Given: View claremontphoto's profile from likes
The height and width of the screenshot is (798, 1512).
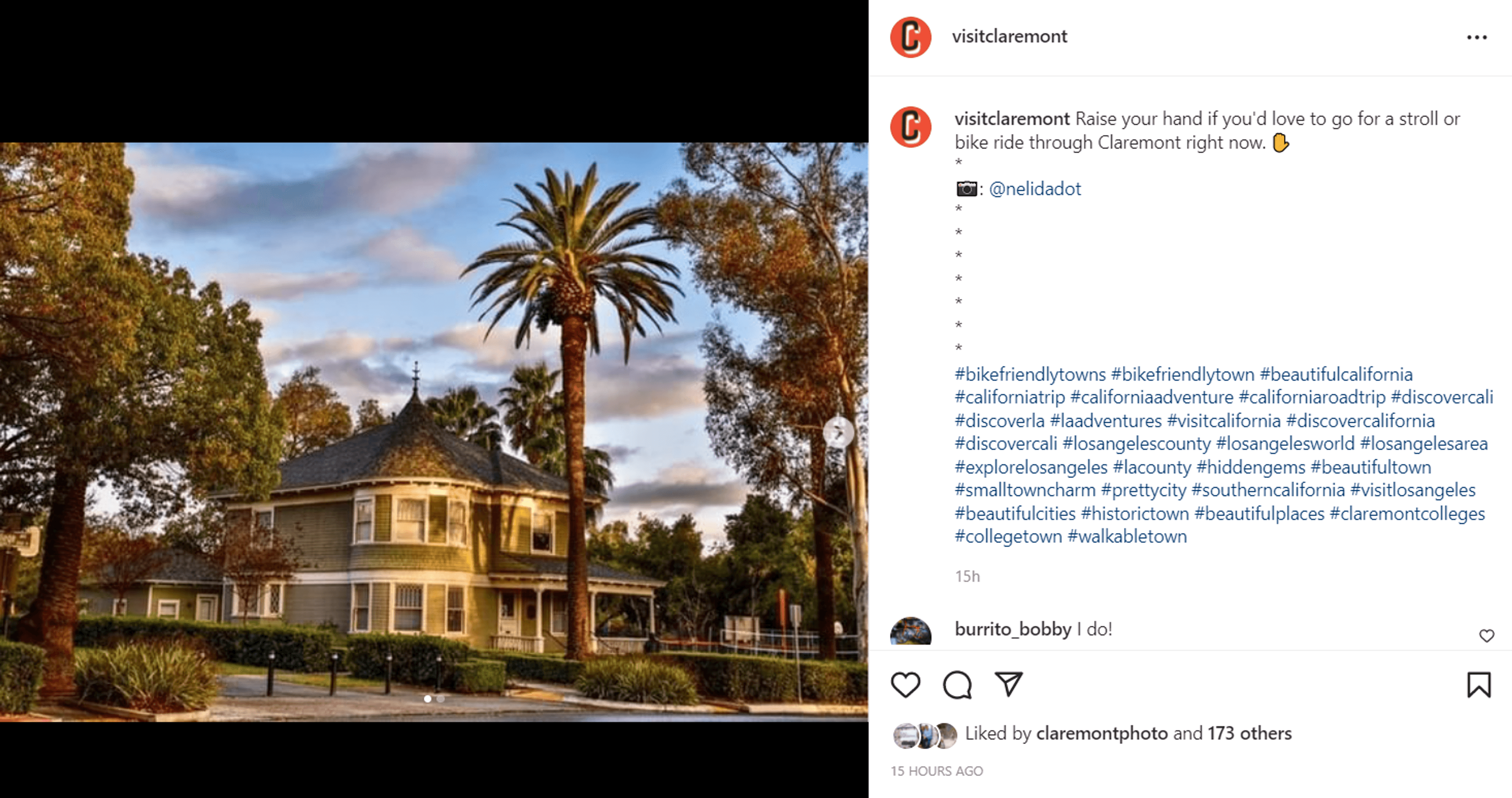Looking at the screenshot, I should tap(1102, 733).
